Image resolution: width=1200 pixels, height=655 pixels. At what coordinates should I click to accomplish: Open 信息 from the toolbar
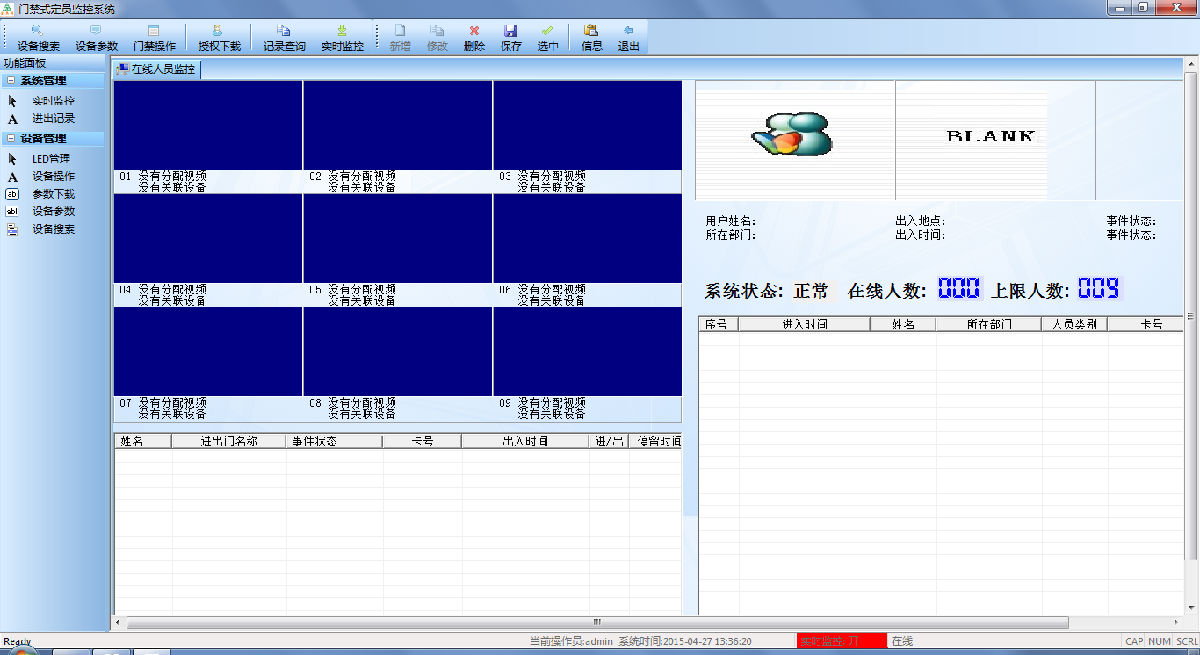[x=592, y=37]
